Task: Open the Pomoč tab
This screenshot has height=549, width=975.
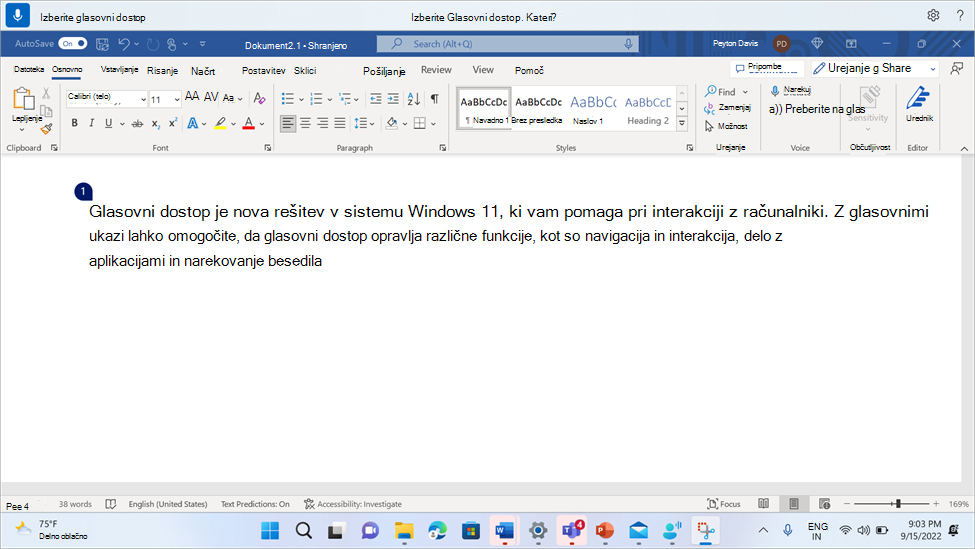Action: coord(529,71)
